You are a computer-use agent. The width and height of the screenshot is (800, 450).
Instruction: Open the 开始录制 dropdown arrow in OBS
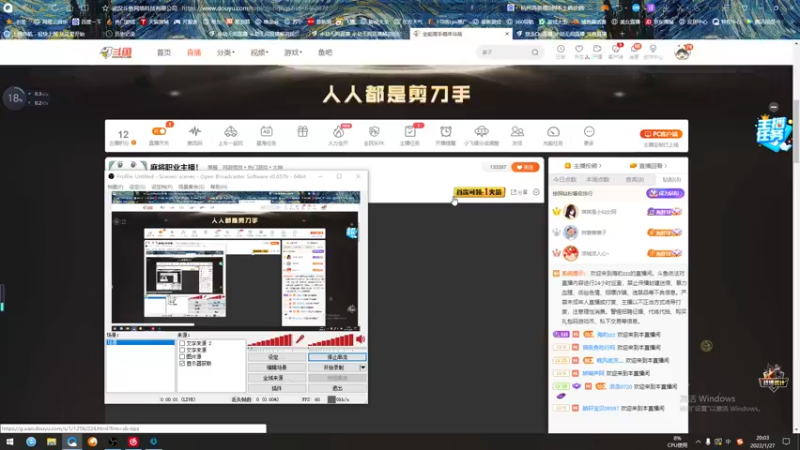coord(363,367)
